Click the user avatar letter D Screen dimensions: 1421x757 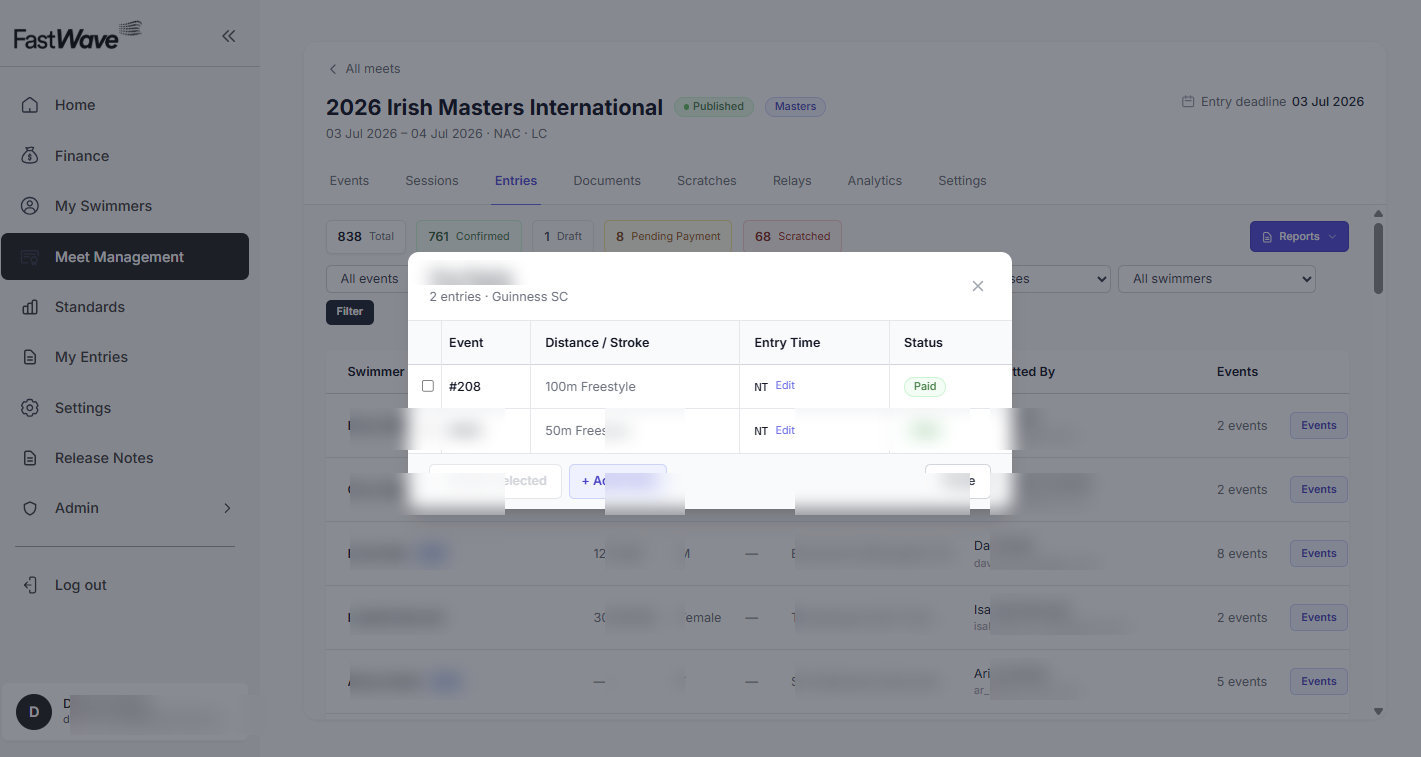tap(33, 712)
